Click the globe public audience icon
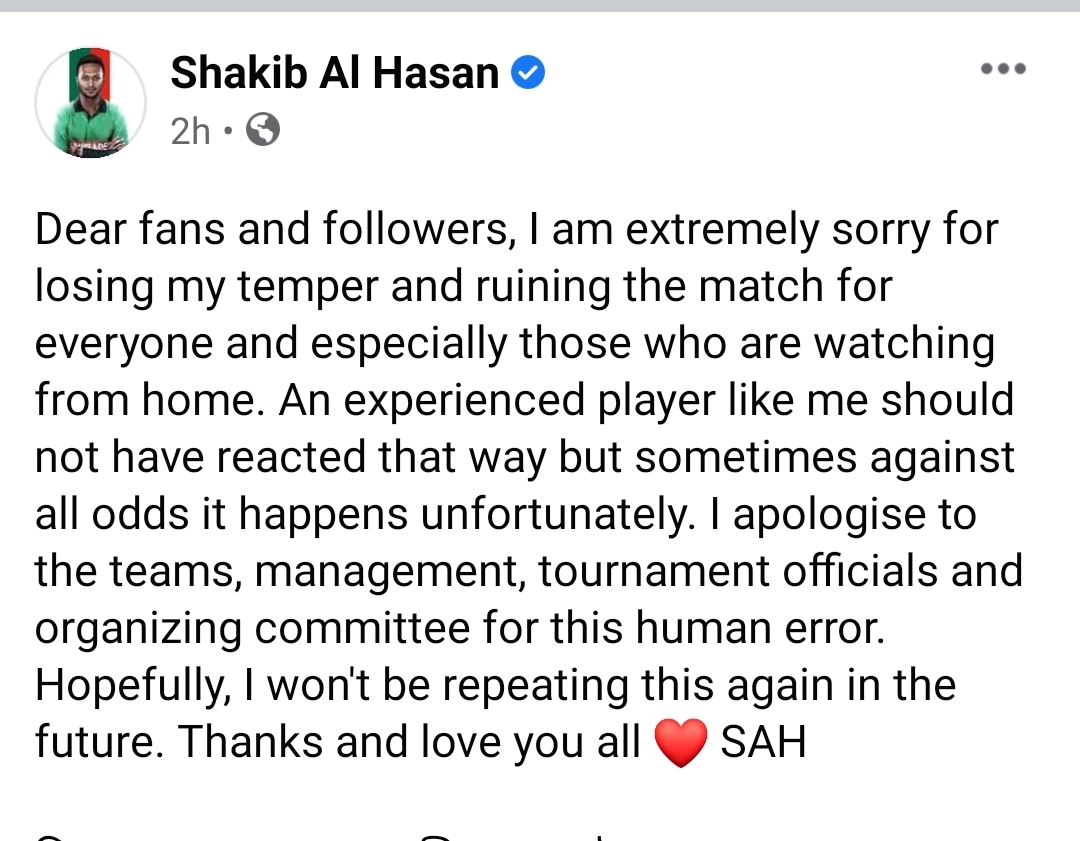This screenshot has height=841, width=1080. (263, 129)
